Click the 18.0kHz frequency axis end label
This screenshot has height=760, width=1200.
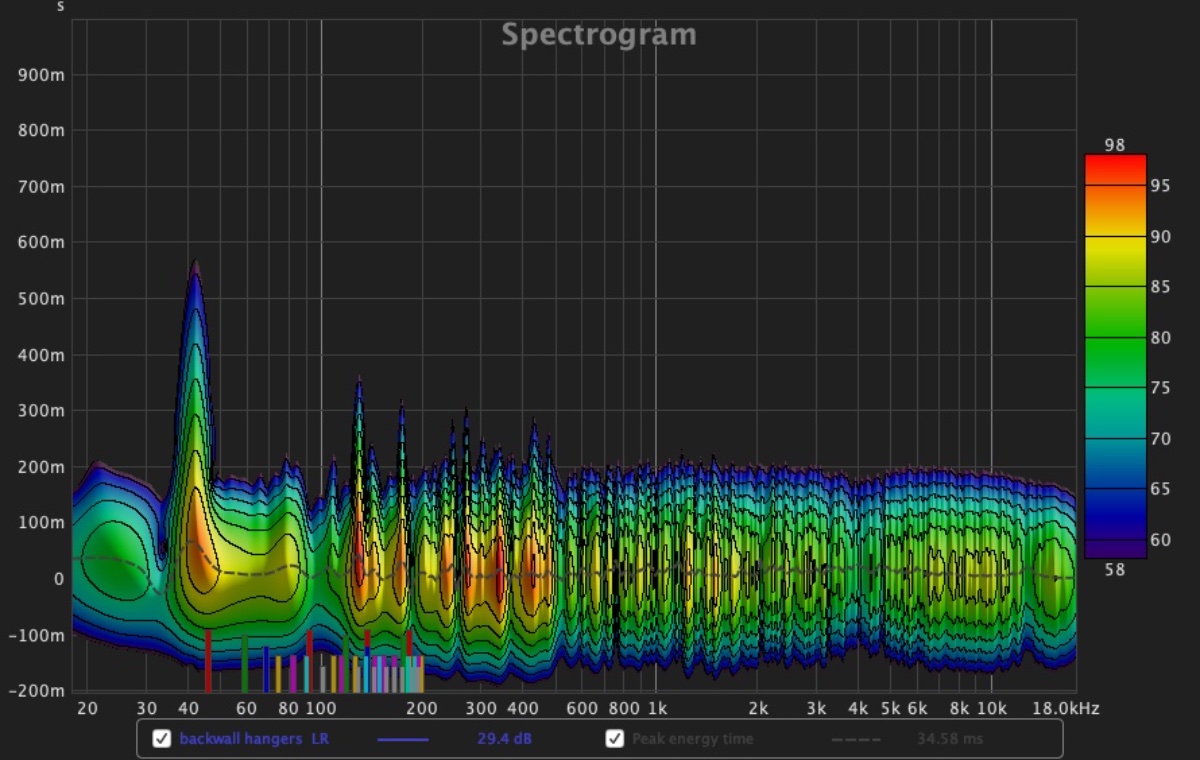click(x=1066, y=709)
